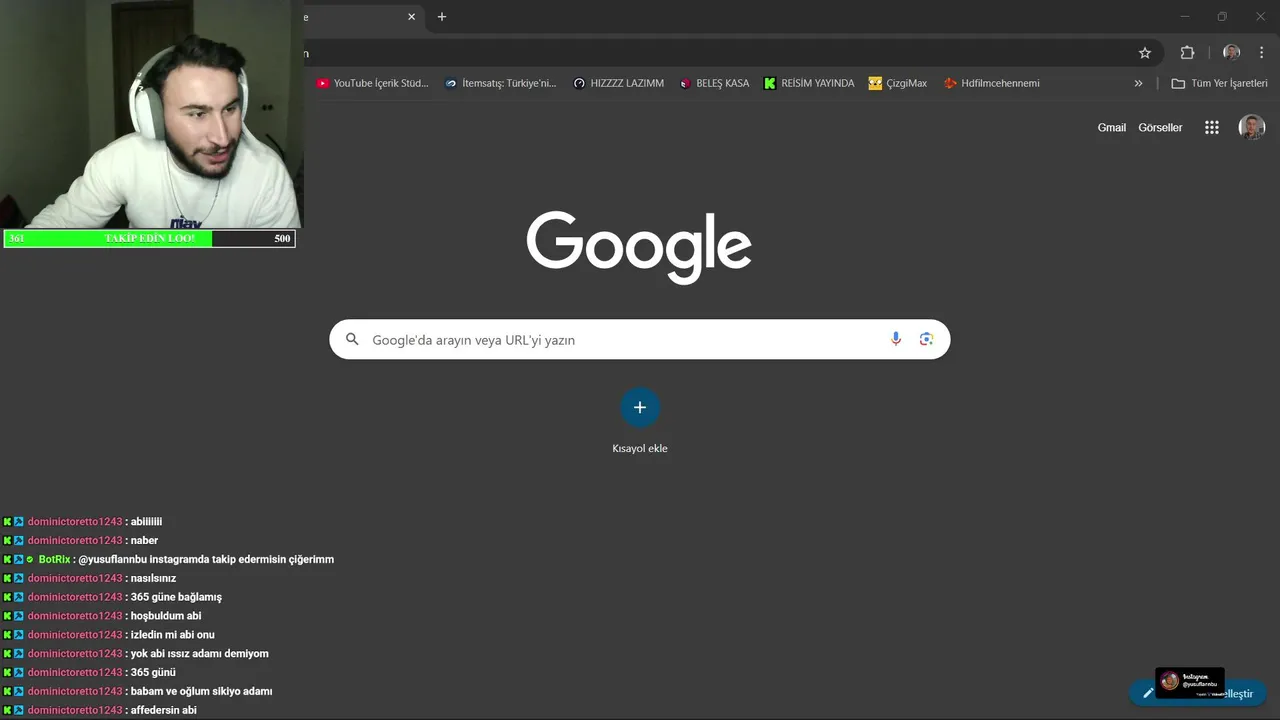Open REİSİM YAYINDA bookmark
1280x720 pixels.
click(809, 83)
